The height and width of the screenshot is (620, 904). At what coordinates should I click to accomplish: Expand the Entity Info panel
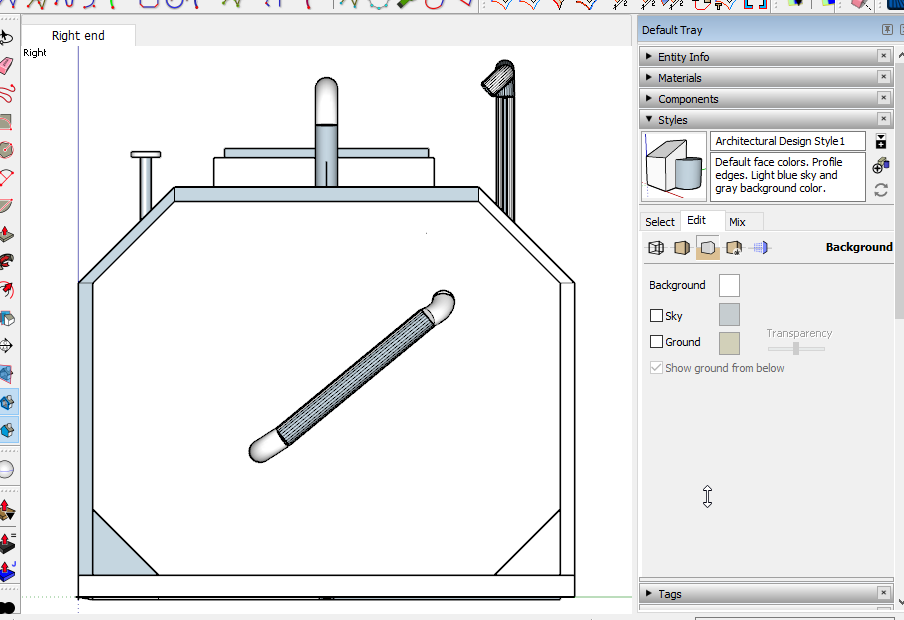point(684,57)
